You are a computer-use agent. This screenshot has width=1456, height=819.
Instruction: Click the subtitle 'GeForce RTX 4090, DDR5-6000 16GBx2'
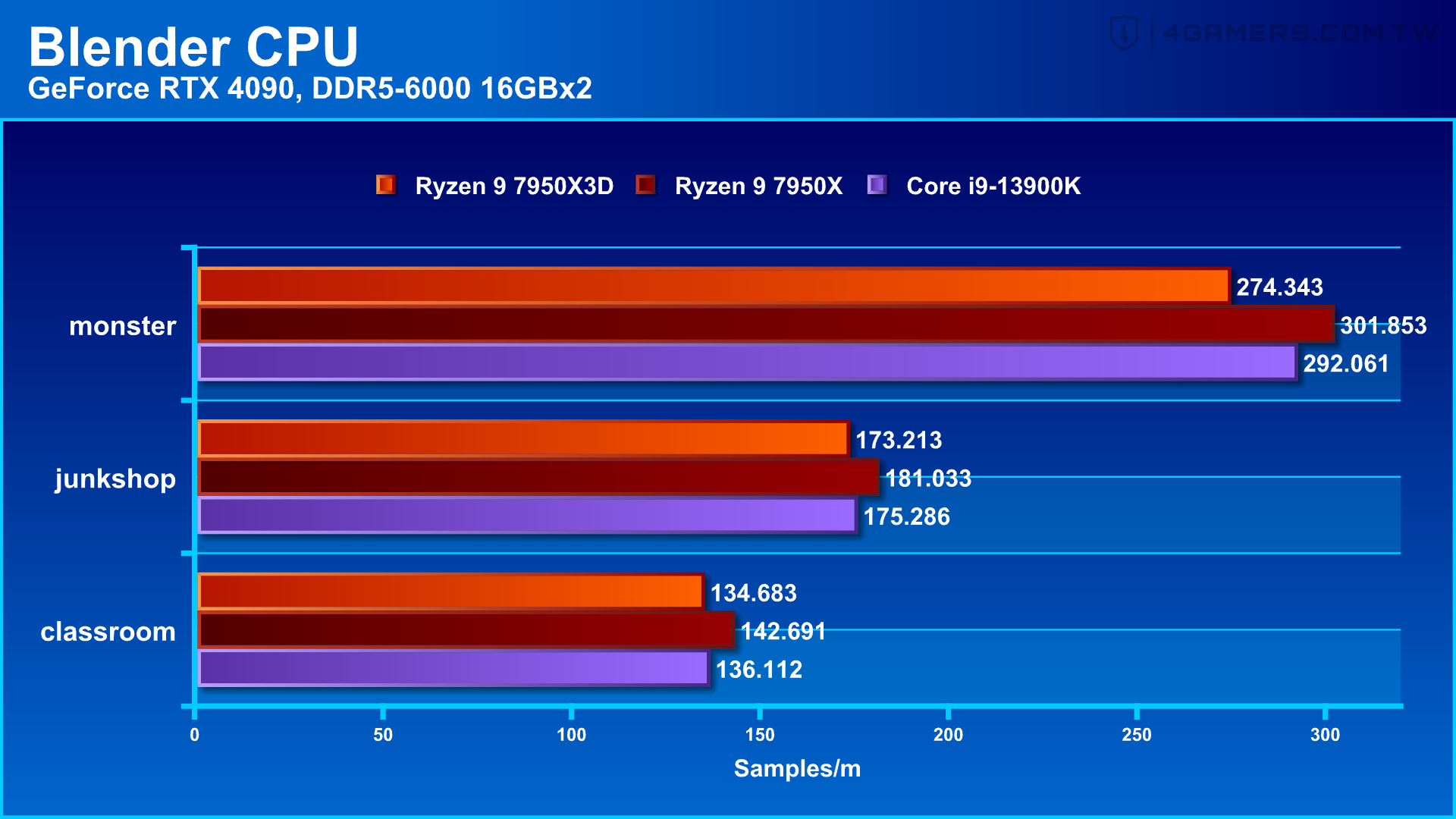coord(310,89)
